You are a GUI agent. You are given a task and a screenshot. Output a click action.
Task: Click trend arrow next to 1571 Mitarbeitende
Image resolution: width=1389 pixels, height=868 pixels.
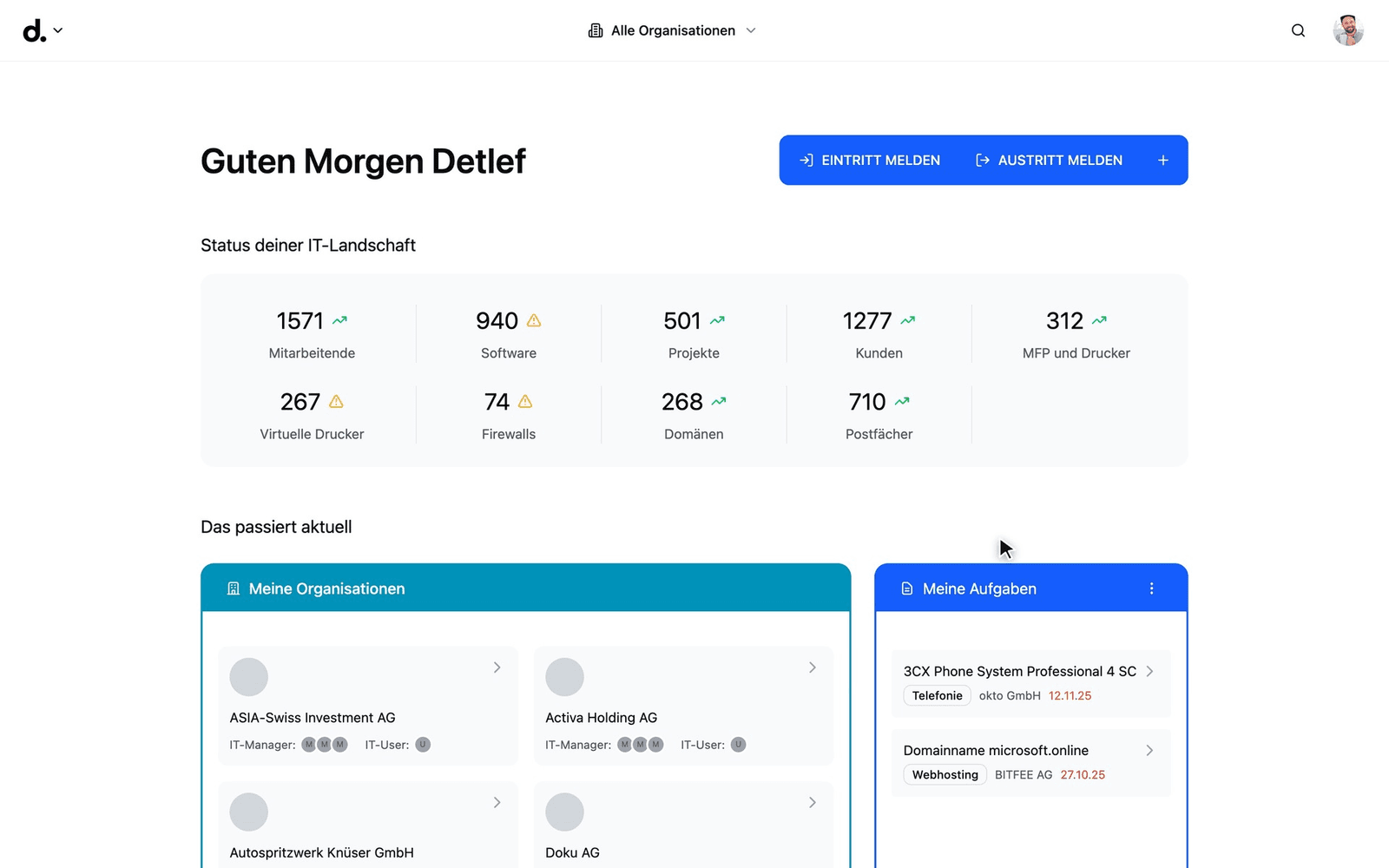click(x=339, y=320)
